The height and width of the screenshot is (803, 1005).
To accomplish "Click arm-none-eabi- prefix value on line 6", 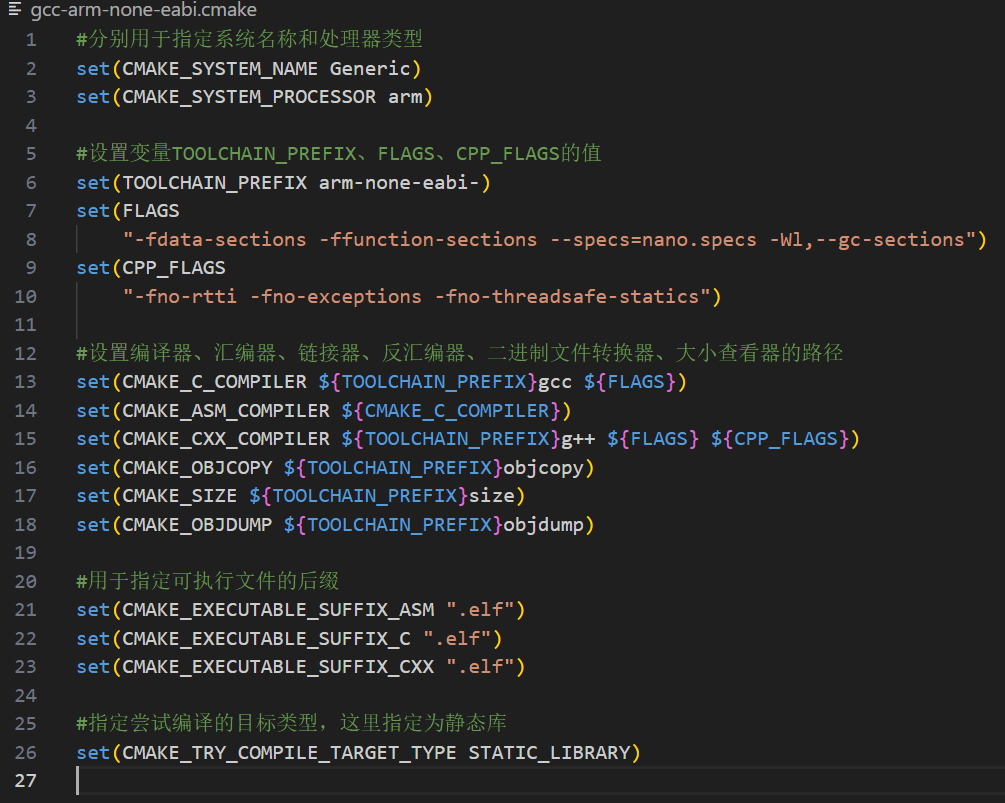I will (x=399, y=183).
